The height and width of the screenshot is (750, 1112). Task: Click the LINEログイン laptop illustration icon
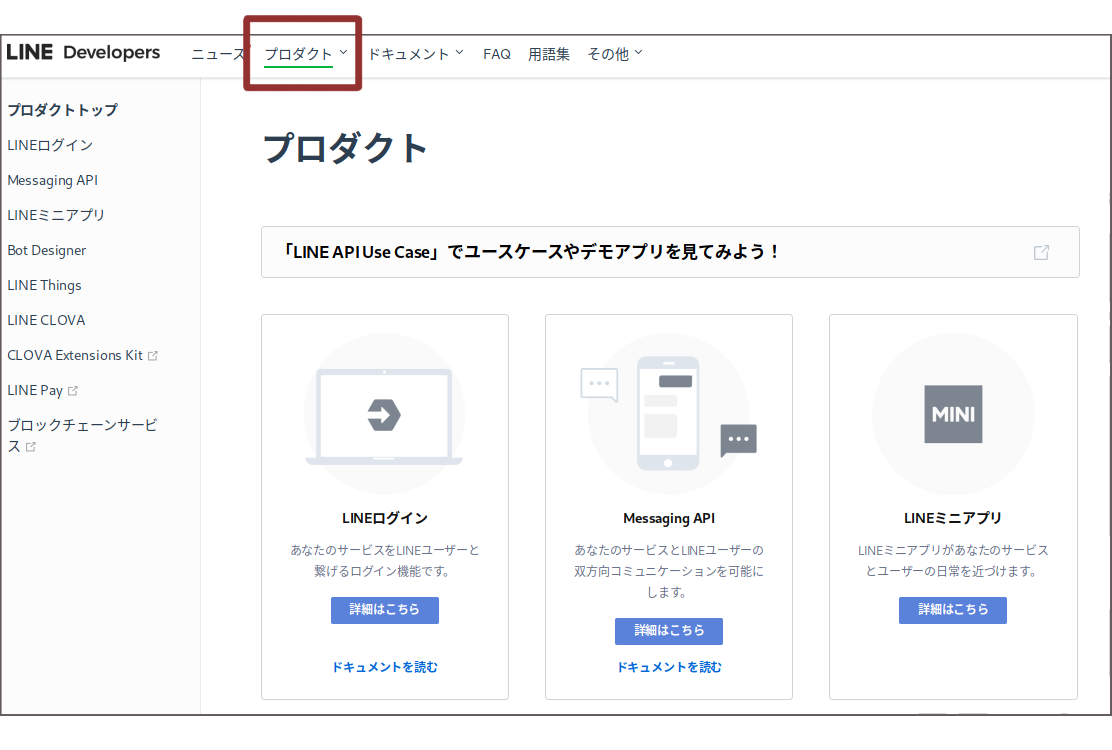coord(384,413)
